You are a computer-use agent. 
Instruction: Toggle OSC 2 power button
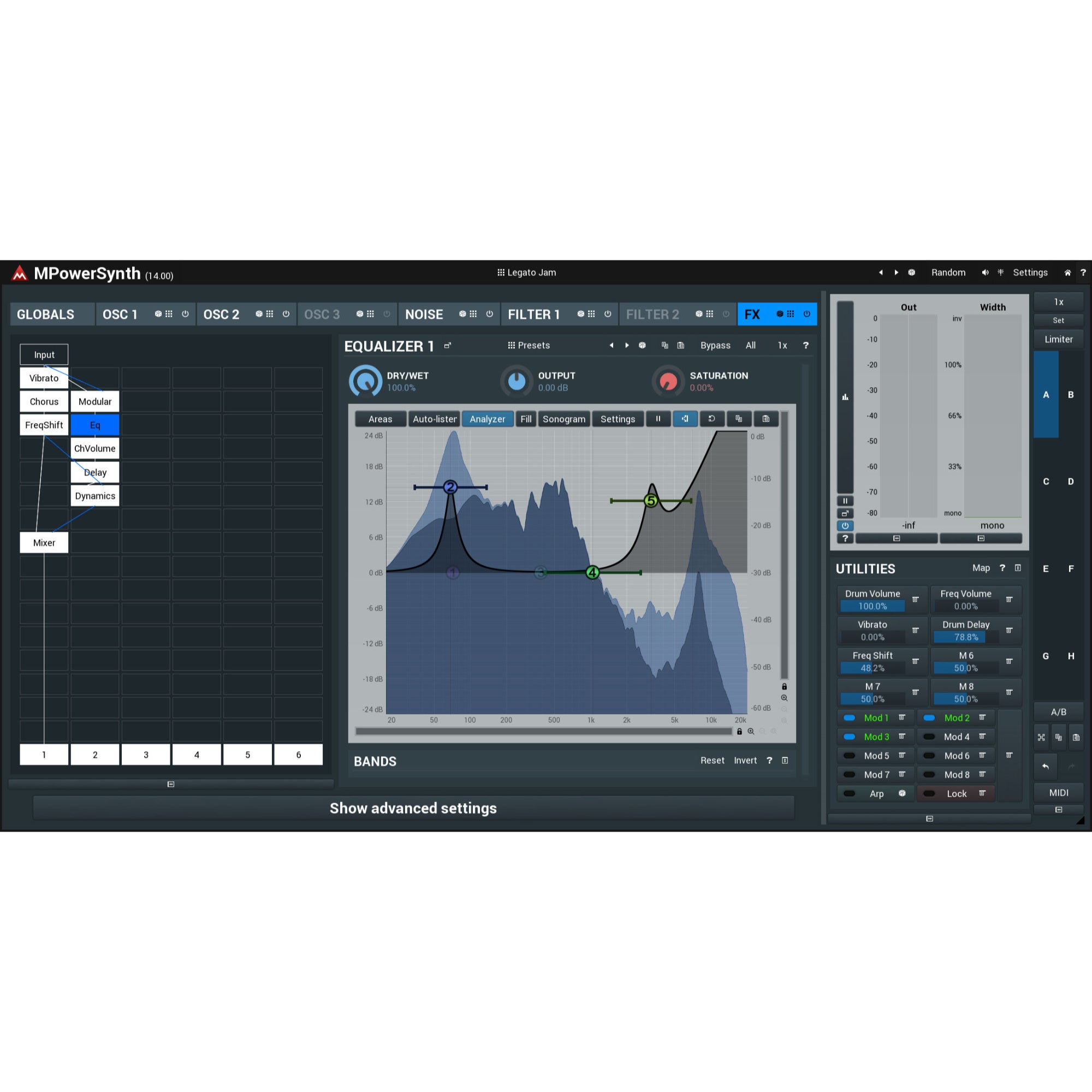[x=286, y=314]
